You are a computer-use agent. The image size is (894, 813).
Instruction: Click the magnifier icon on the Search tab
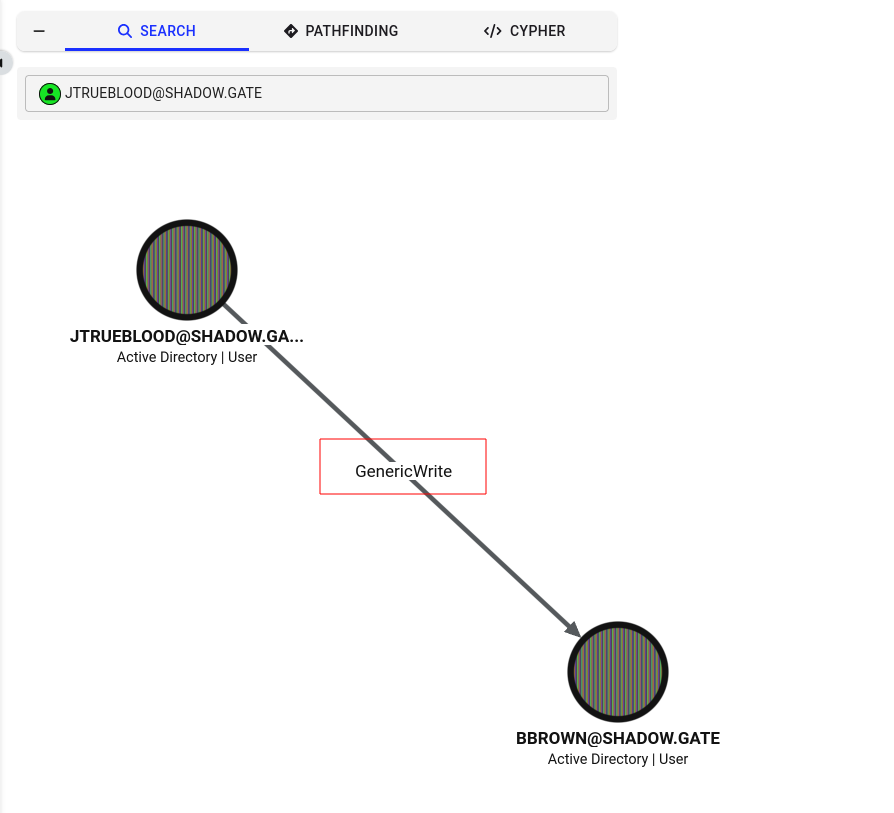click(124, 31)
